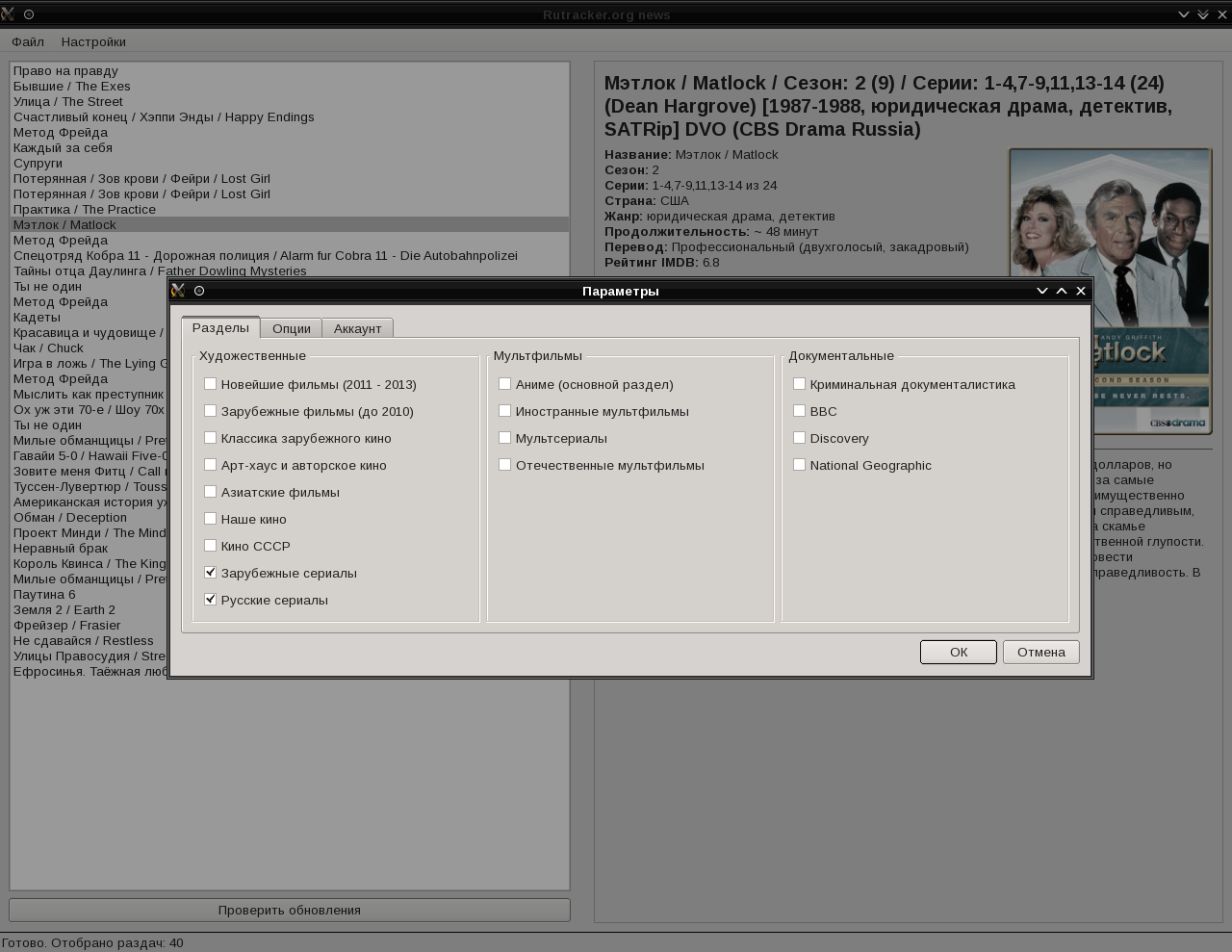Click Проверить обновления in the main window

pyautogui.click(x=290, y=910)
